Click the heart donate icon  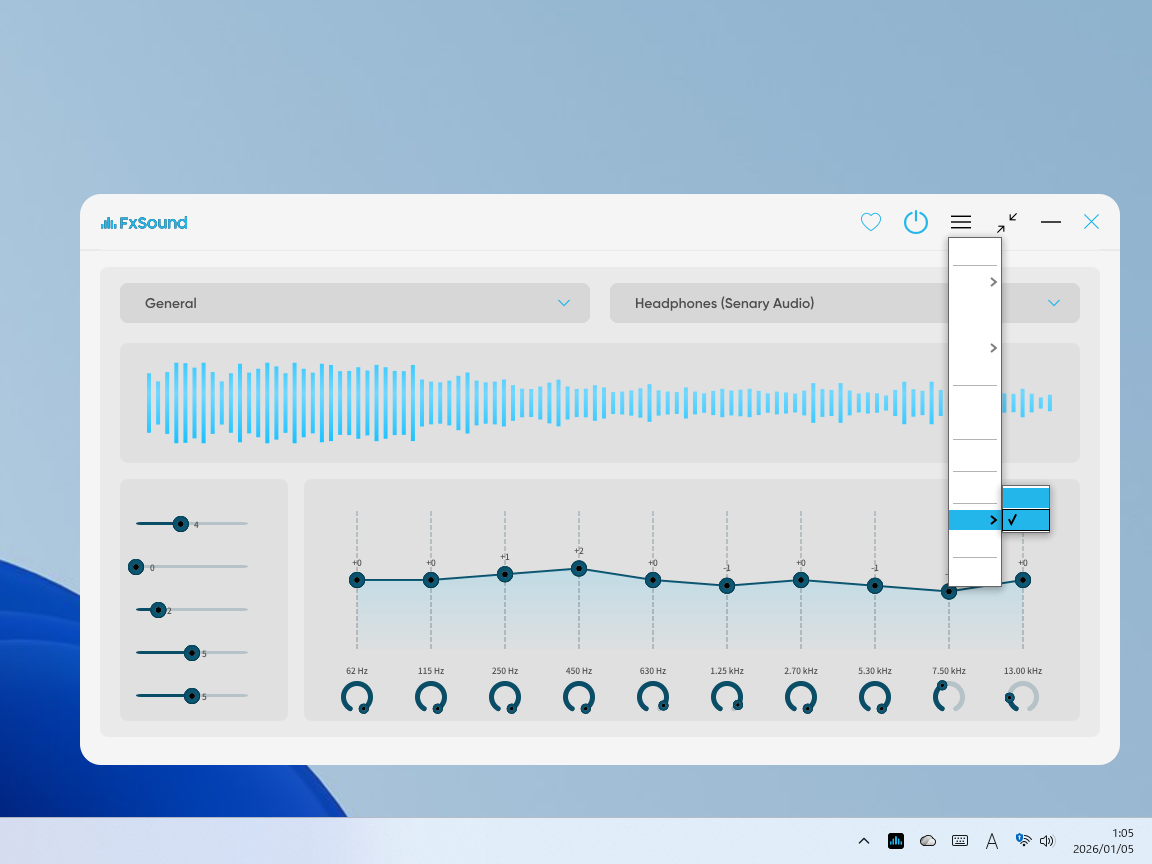[x=871, y=222]
